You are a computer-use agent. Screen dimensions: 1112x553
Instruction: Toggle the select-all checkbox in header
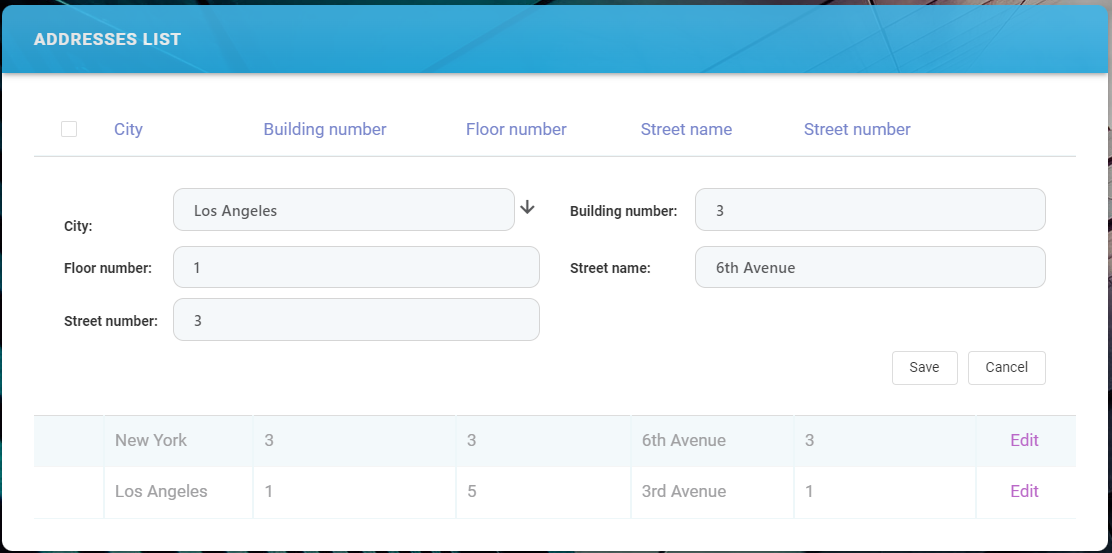click(69, 129)
